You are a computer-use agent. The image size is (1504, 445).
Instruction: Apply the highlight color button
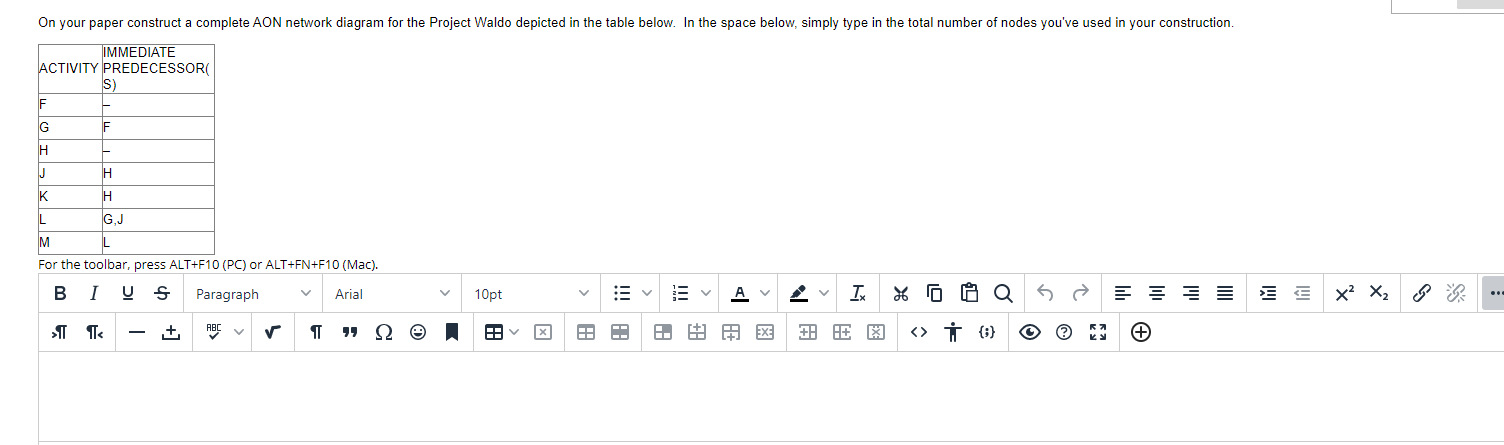(798, 294)
